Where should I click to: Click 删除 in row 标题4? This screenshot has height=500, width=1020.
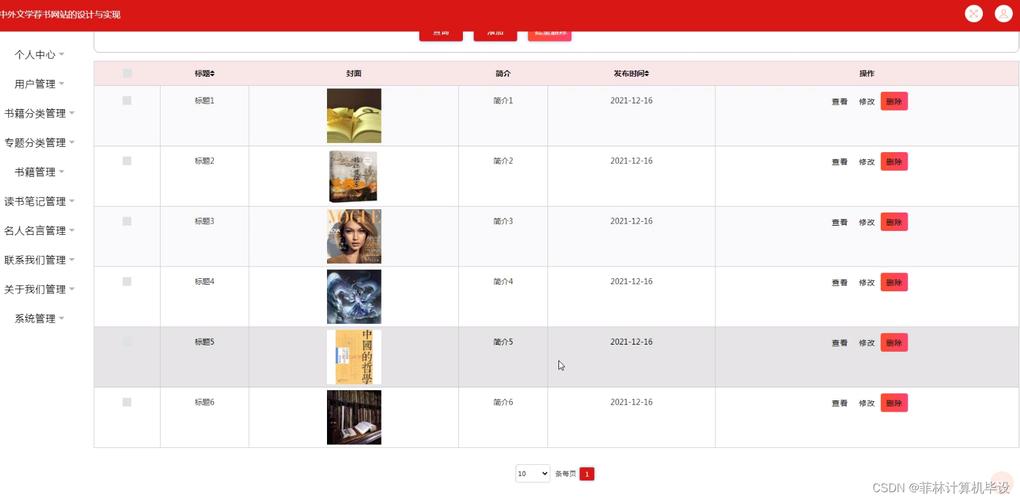click(x=894, y=282)
